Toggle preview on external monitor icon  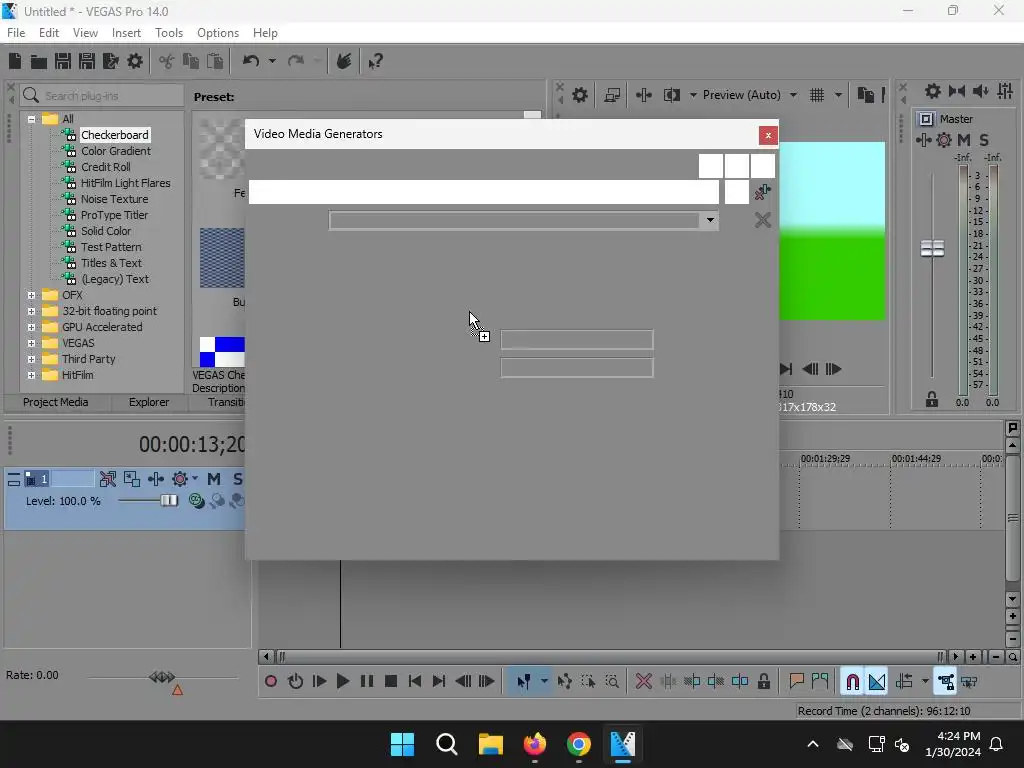click(612, 95)
